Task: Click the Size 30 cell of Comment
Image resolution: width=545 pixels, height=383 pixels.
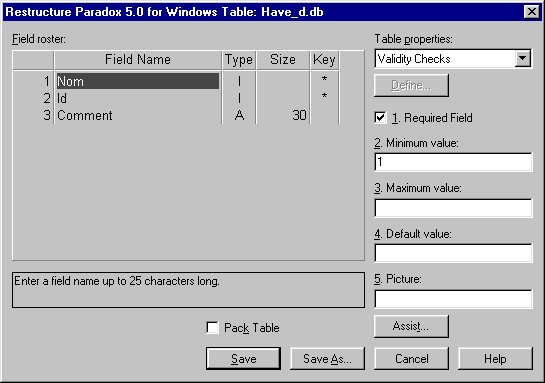Action: click(283, 115)
